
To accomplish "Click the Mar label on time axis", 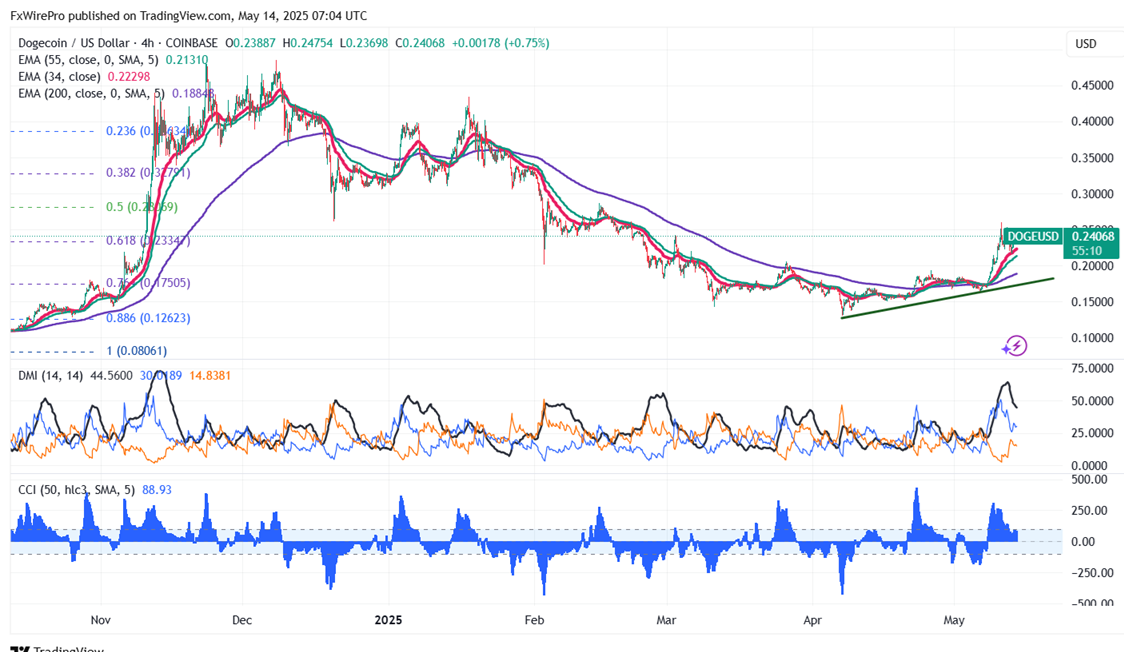I will click(666, 620).
